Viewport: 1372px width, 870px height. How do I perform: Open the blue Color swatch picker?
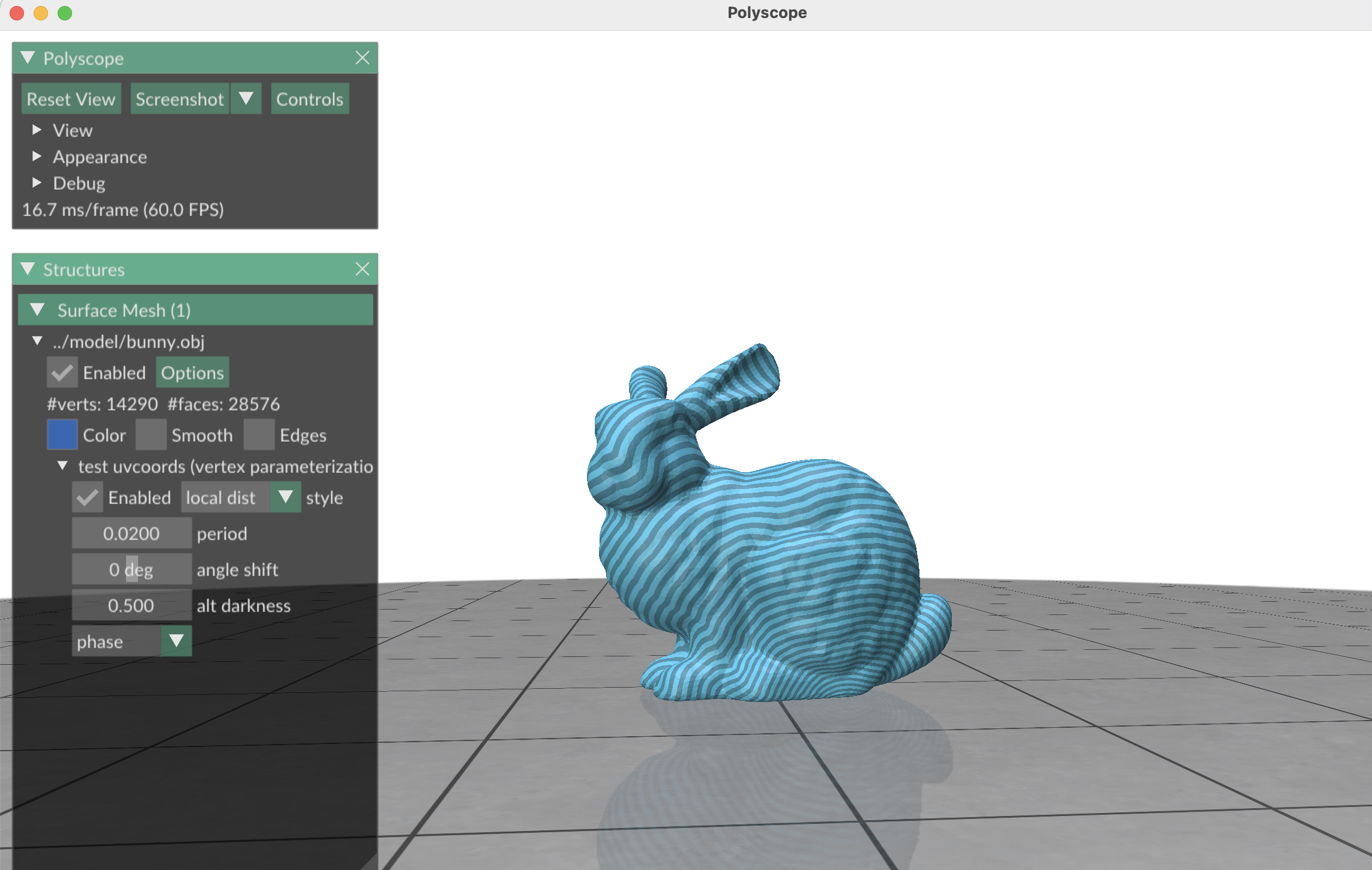click(x=62, y=435)
